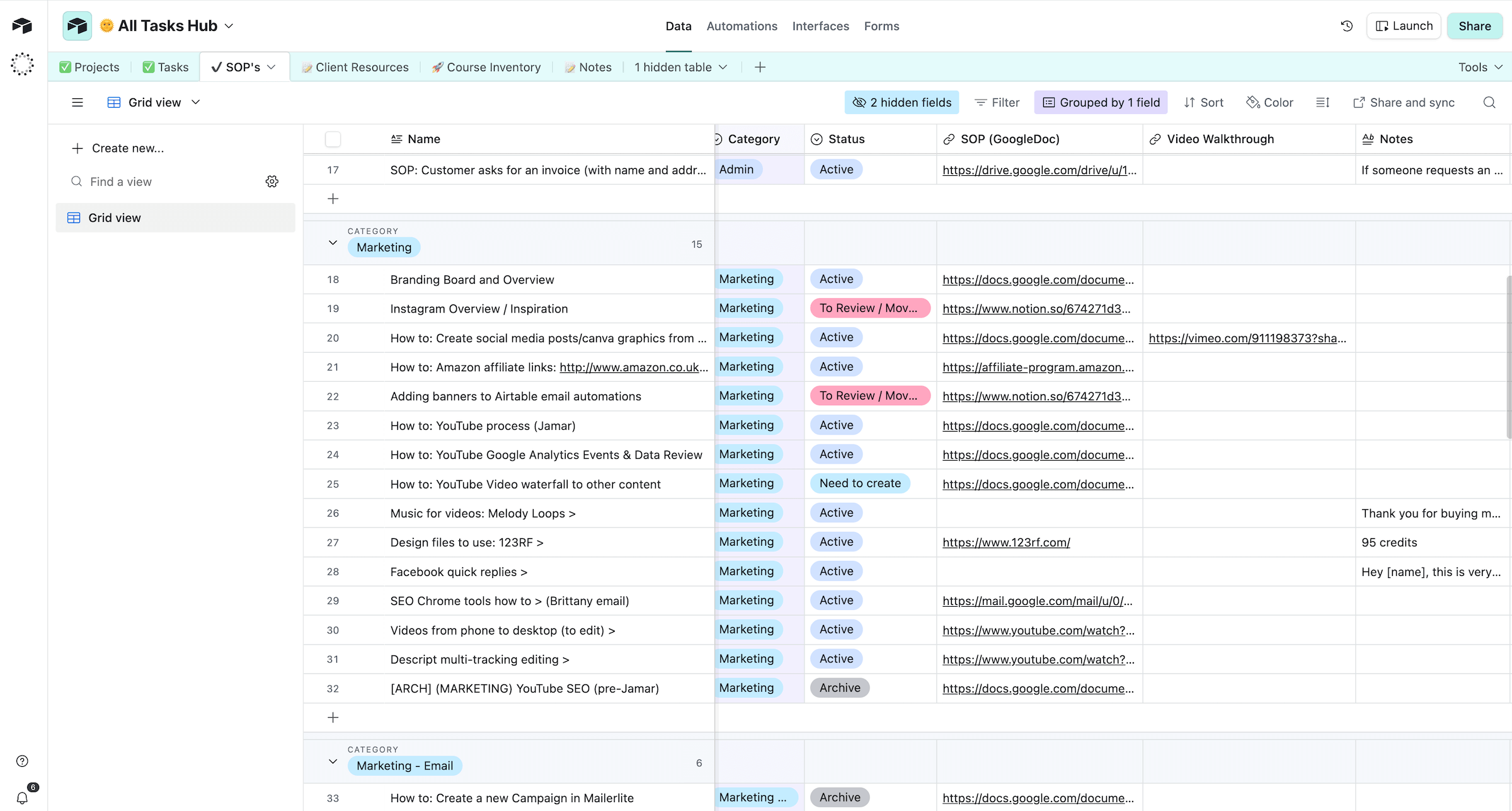Screen dimensions: 1512x811
Task: Show the 2 hidden fields menu
Action: pyautogui.click(x=902, y=102)
